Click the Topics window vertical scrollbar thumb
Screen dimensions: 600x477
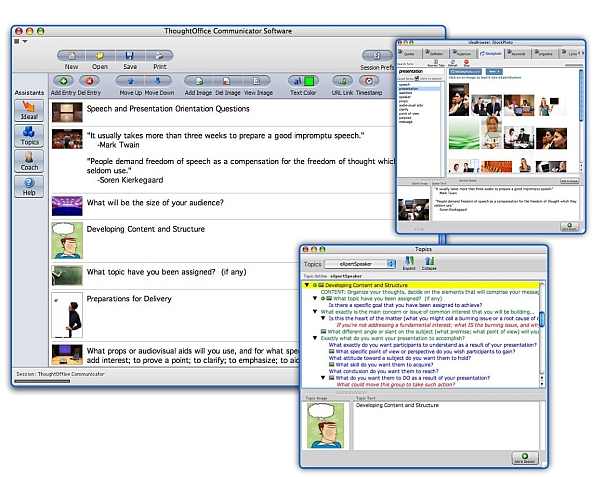pos(541,319)
